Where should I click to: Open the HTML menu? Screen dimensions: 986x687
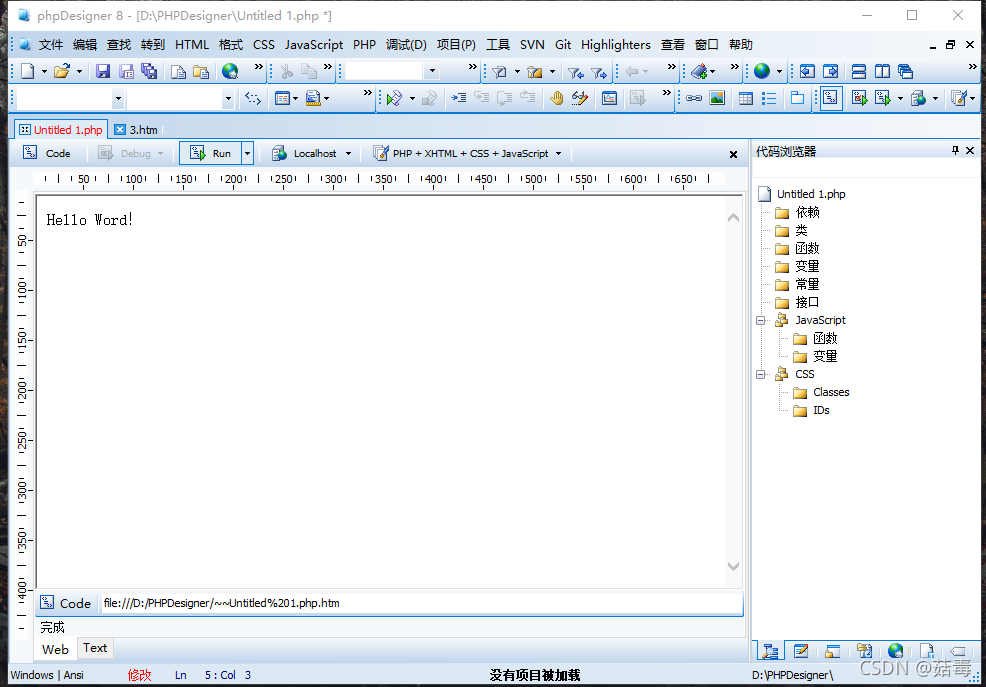coord(192,45)
